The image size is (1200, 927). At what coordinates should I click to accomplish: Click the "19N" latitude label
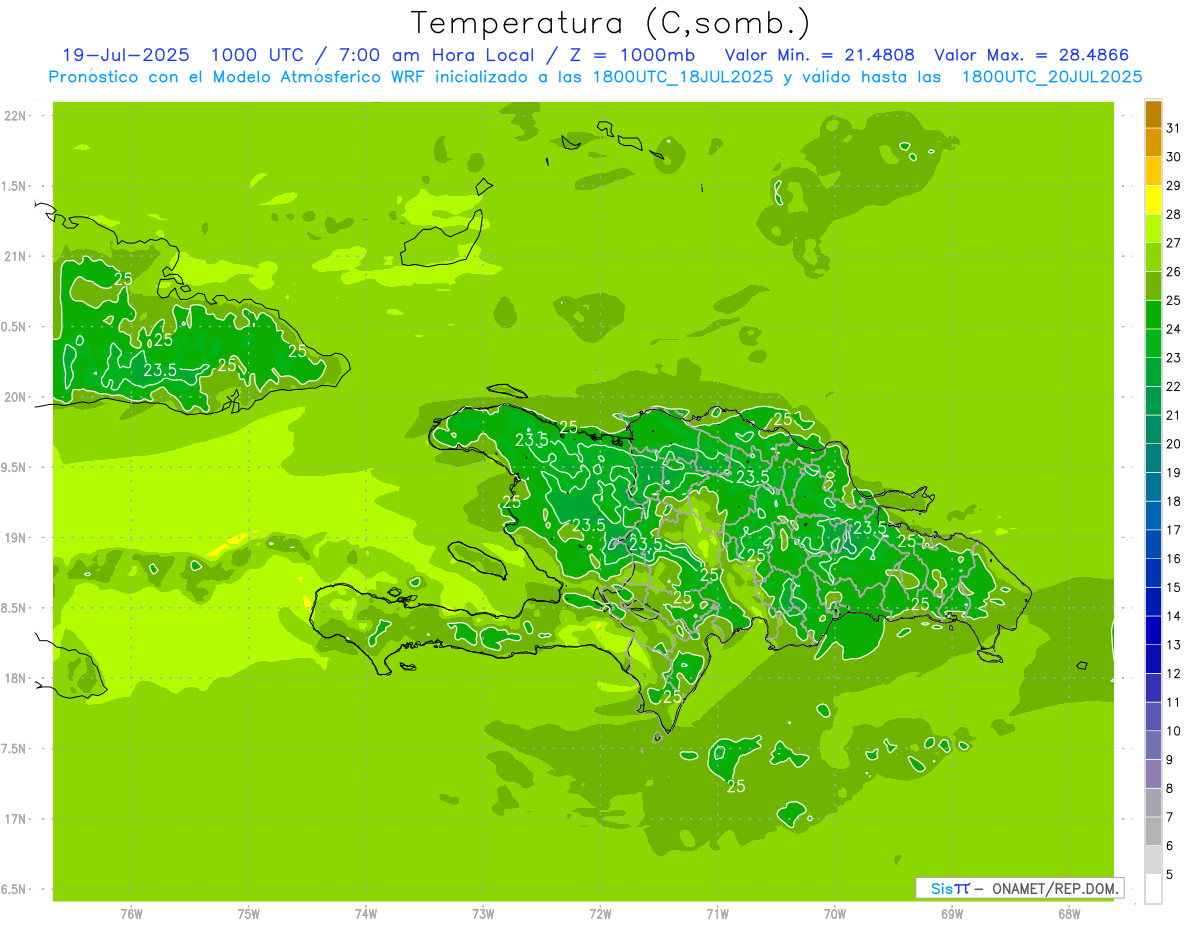(17, 538)
